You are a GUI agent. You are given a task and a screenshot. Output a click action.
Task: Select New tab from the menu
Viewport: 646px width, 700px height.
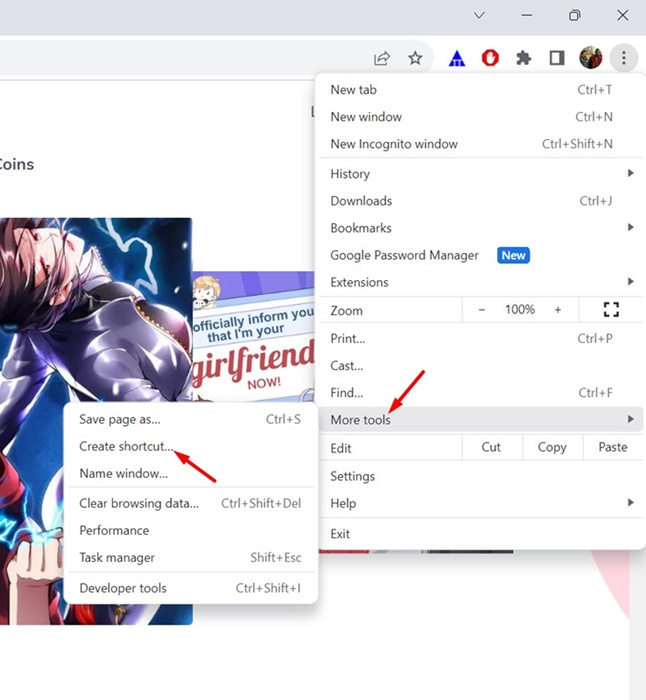pyautogui.click(x=481, y=90)
